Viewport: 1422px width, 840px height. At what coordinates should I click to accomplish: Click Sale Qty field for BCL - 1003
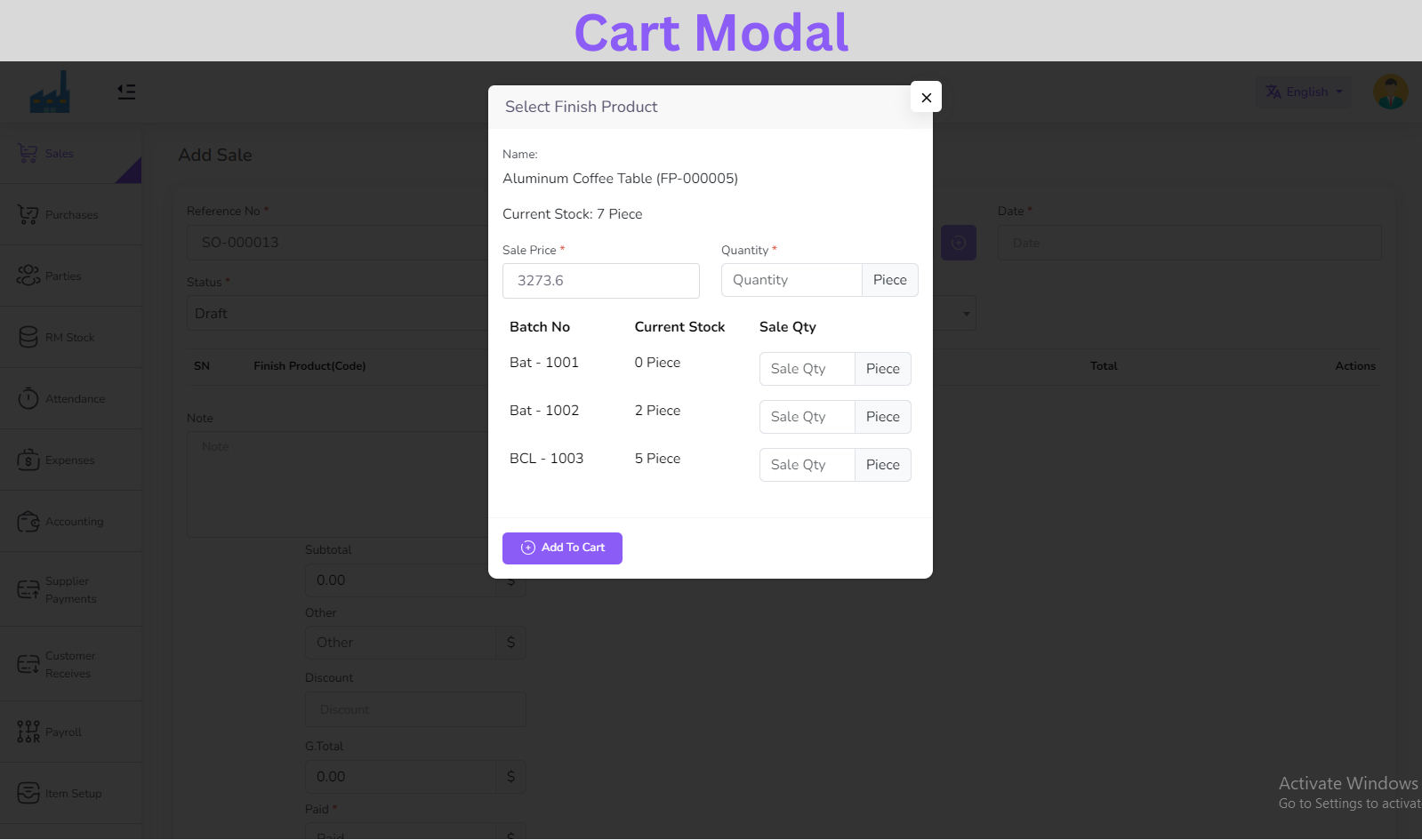(x=807, y=465)
